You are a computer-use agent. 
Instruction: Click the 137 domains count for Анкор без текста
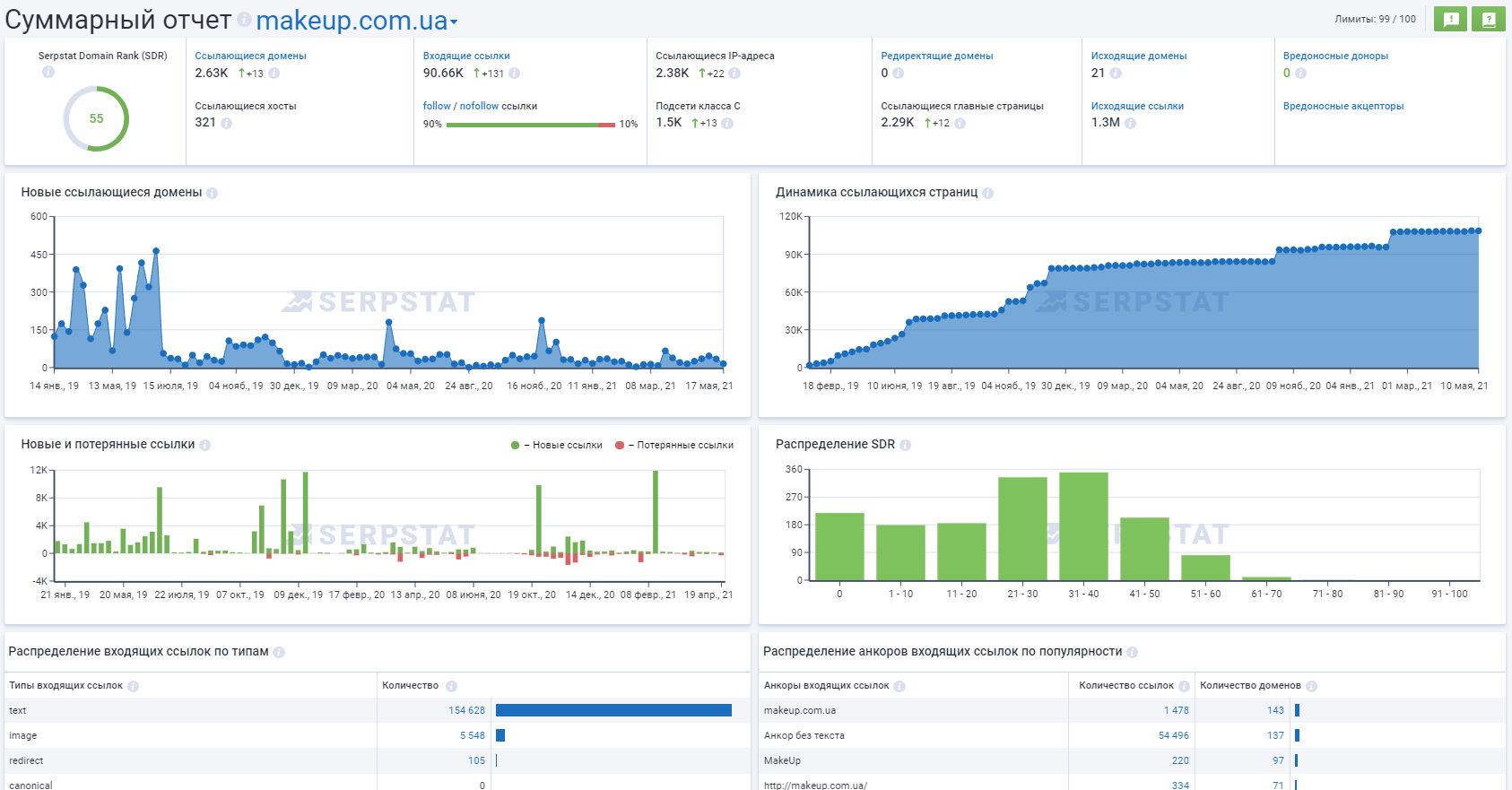(1275, 735)
